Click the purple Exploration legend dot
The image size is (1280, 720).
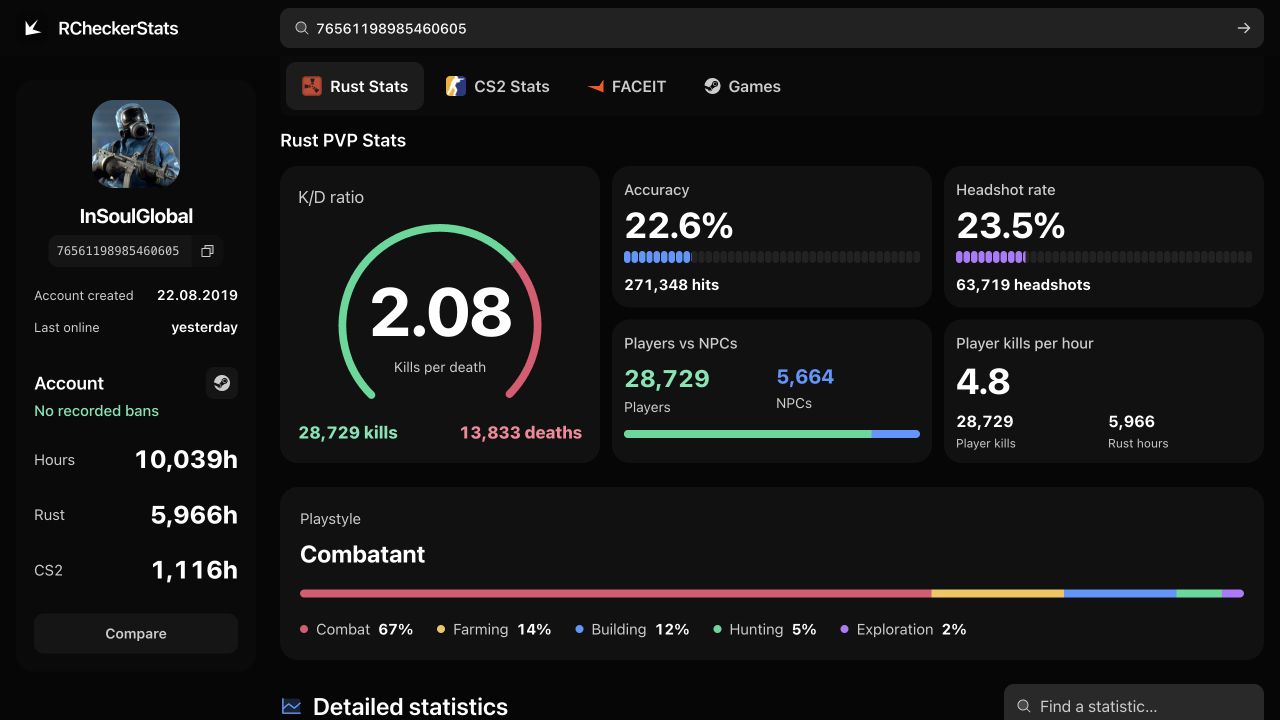(845, 629)
